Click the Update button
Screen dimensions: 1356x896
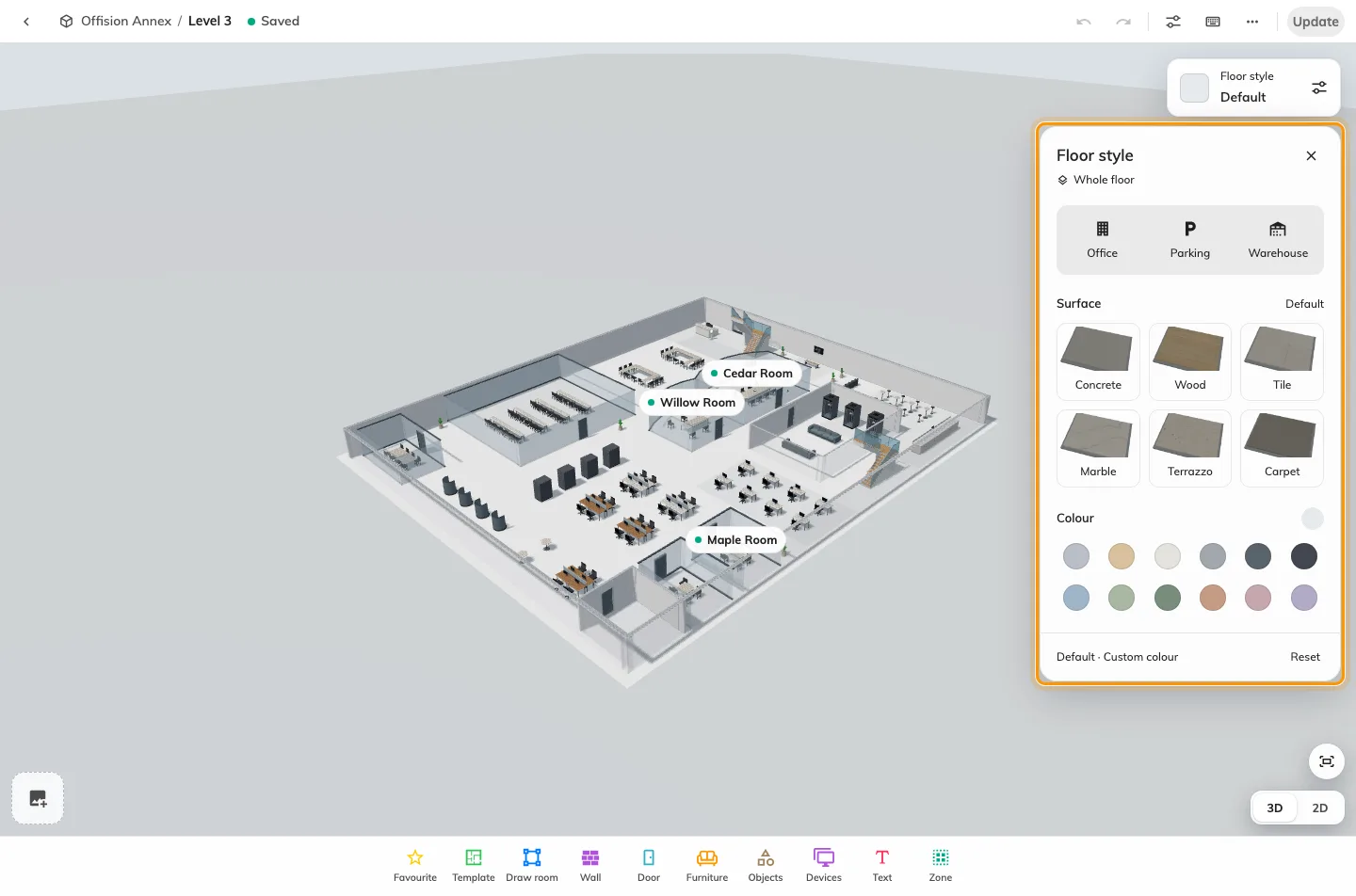pos(1316,22)
